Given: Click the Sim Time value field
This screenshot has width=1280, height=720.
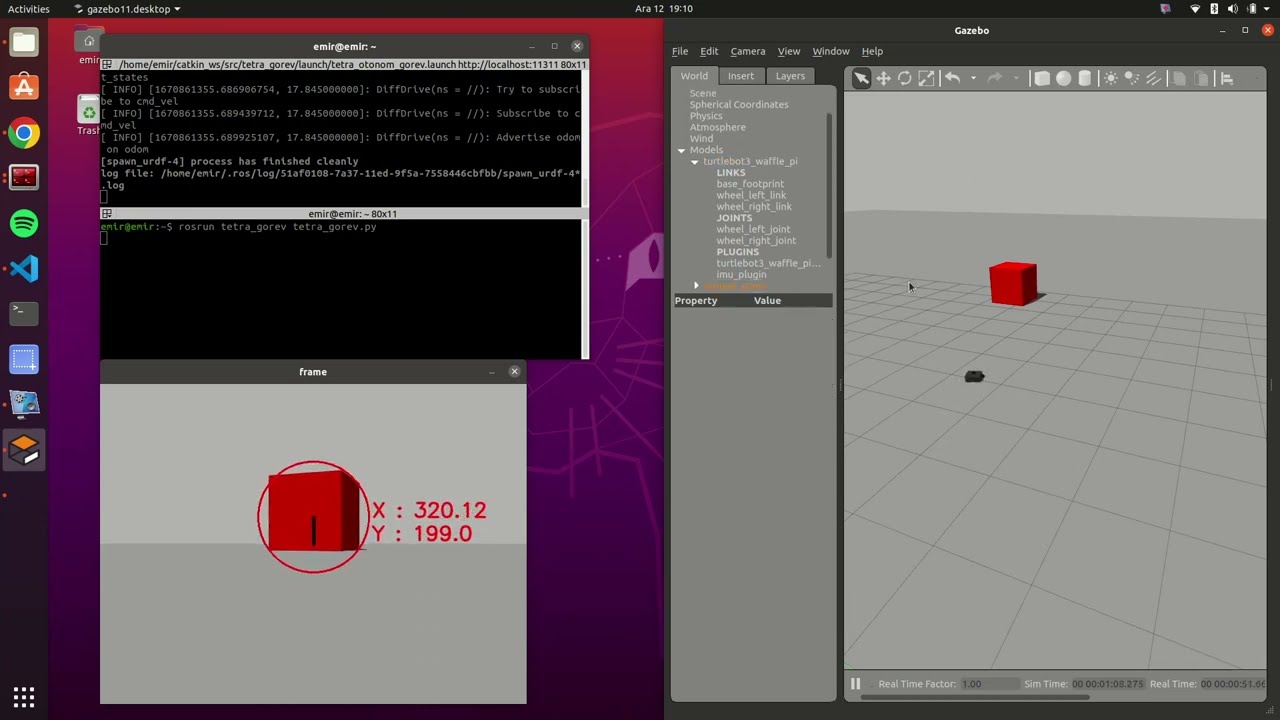Looking at the screenshot, I should (x=1108, y=684).
